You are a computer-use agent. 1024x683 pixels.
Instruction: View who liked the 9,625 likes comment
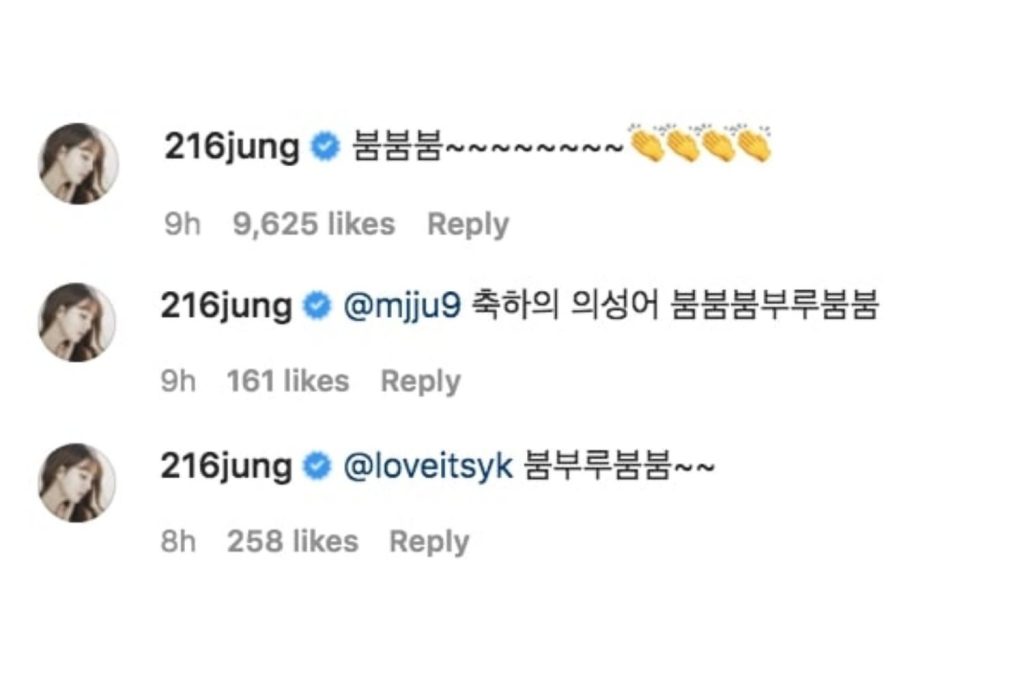click(313, 224)
